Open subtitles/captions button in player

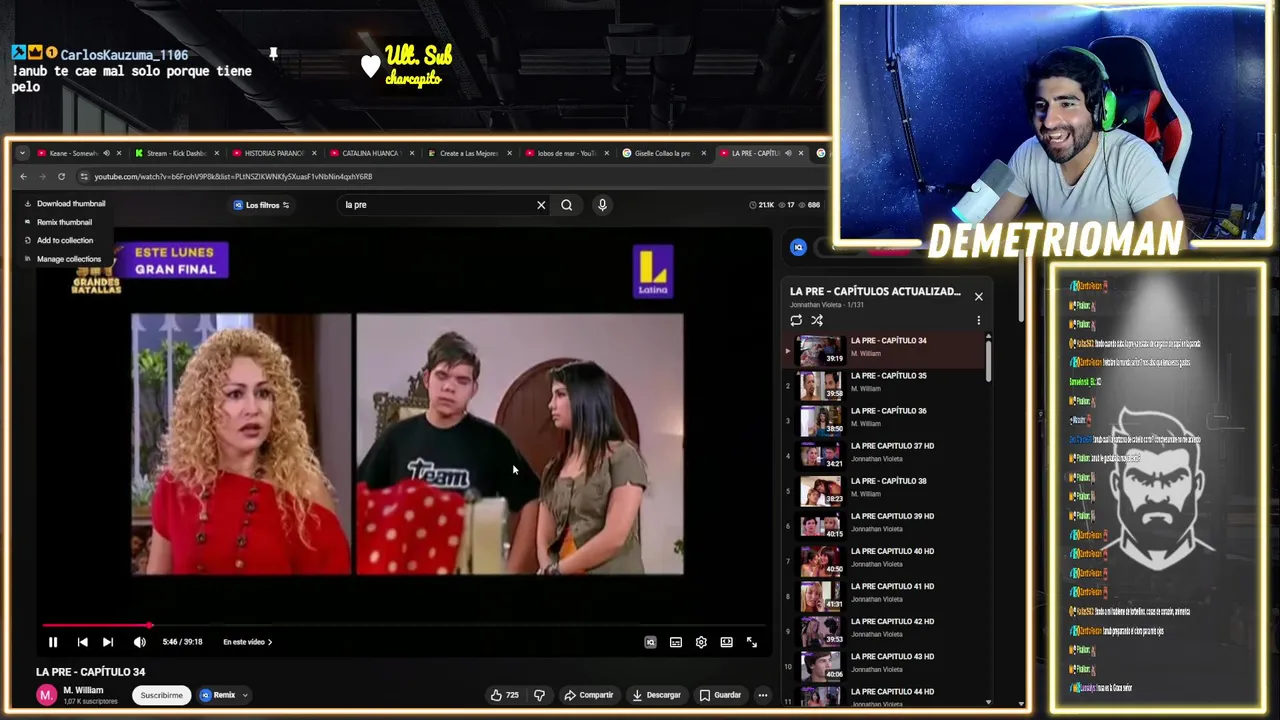(x=676, y=642)
